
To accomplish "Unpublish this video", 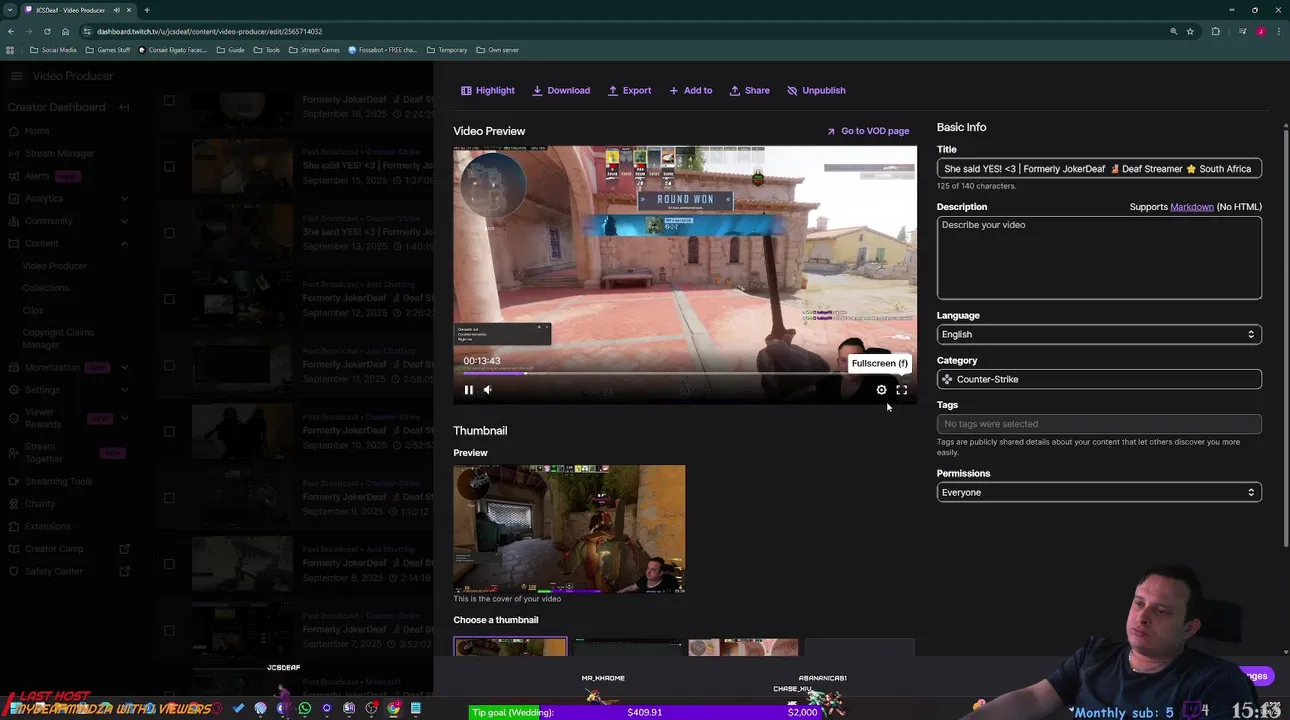I will tap(816, 90).
